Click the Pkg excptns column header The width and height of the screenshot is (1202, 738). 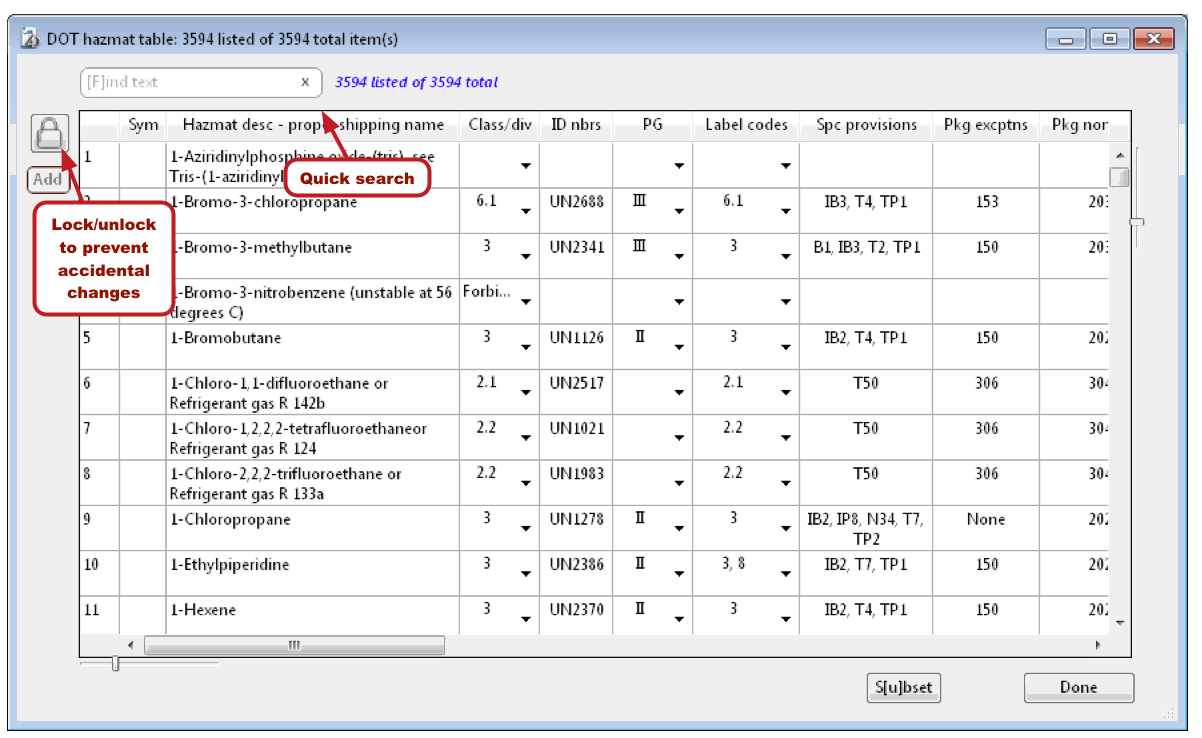click(986, 125)
